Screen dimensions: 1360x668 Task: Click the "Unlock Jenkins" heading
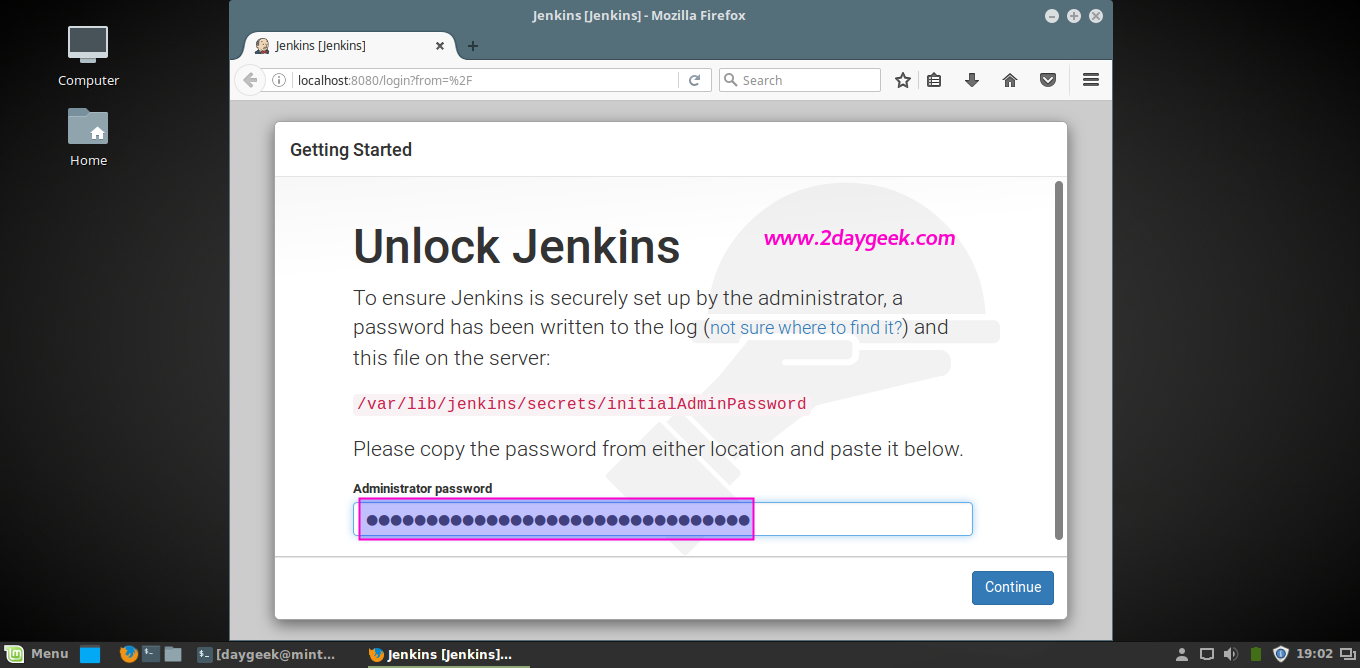(517, 246)
